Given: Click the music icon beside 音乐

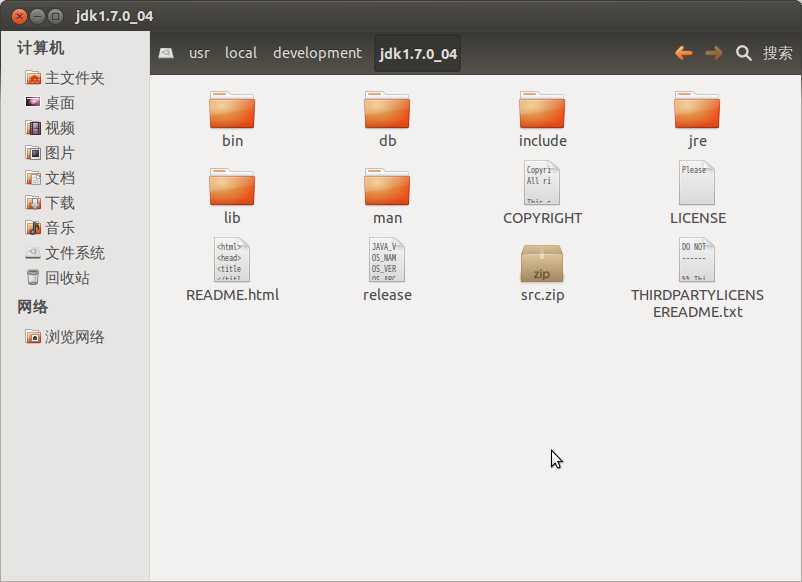Looking at the screenshot, I should [33, 228].
